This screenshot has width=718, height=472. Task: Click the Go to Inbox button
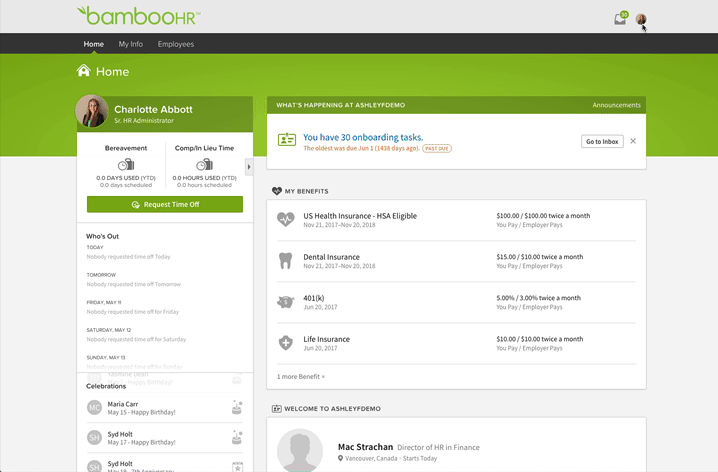(602, 141)
